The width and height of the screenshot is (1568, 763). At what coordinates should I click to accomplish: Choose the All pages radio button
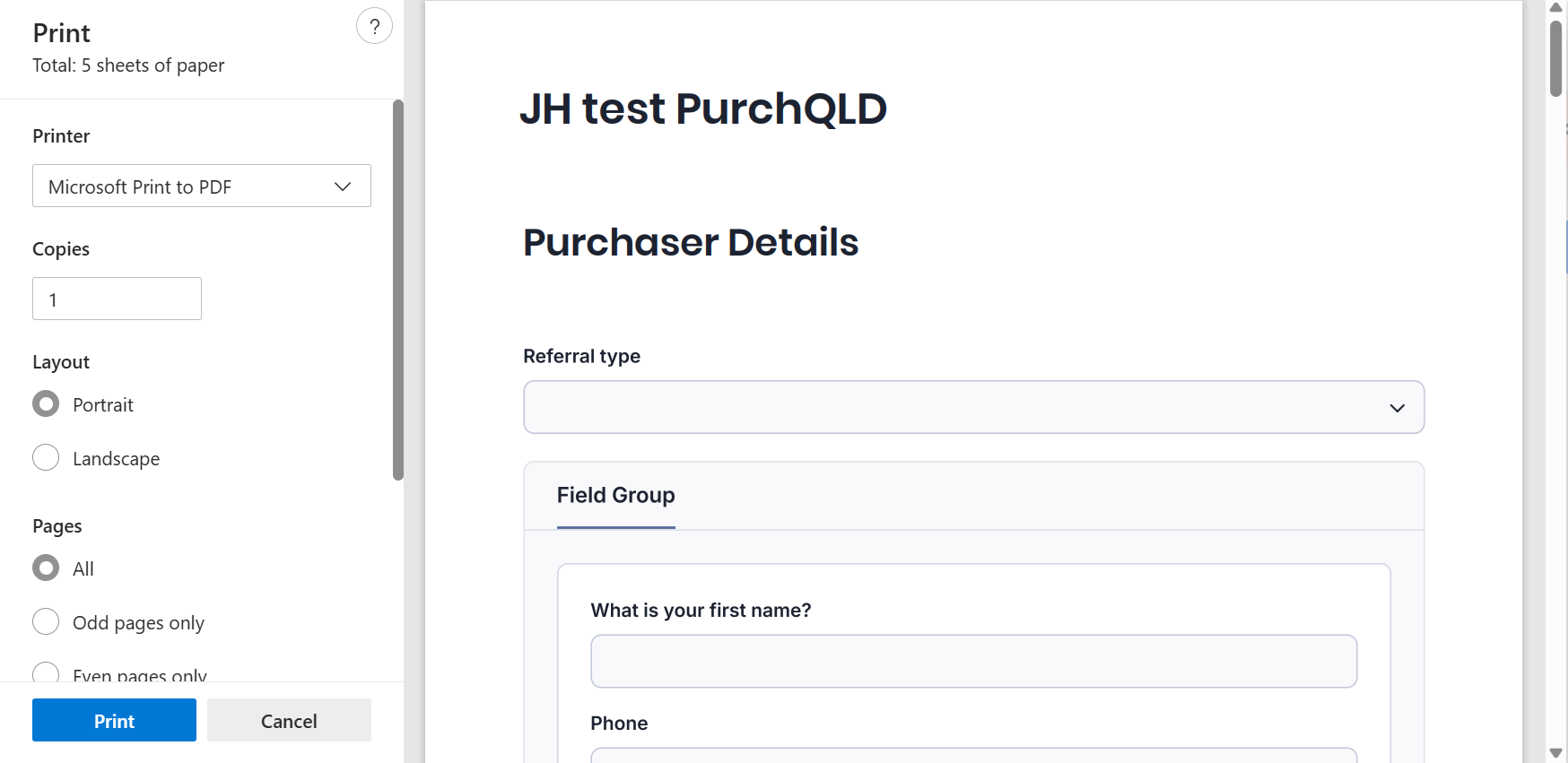46,568
